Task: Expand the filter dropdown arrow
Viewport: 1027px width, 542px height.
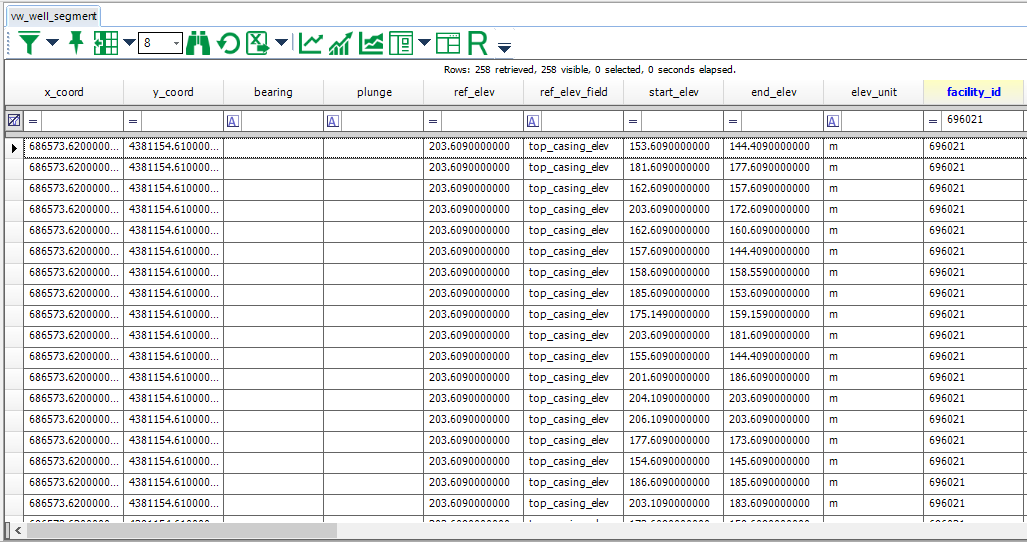Action: tap(53, 43)
